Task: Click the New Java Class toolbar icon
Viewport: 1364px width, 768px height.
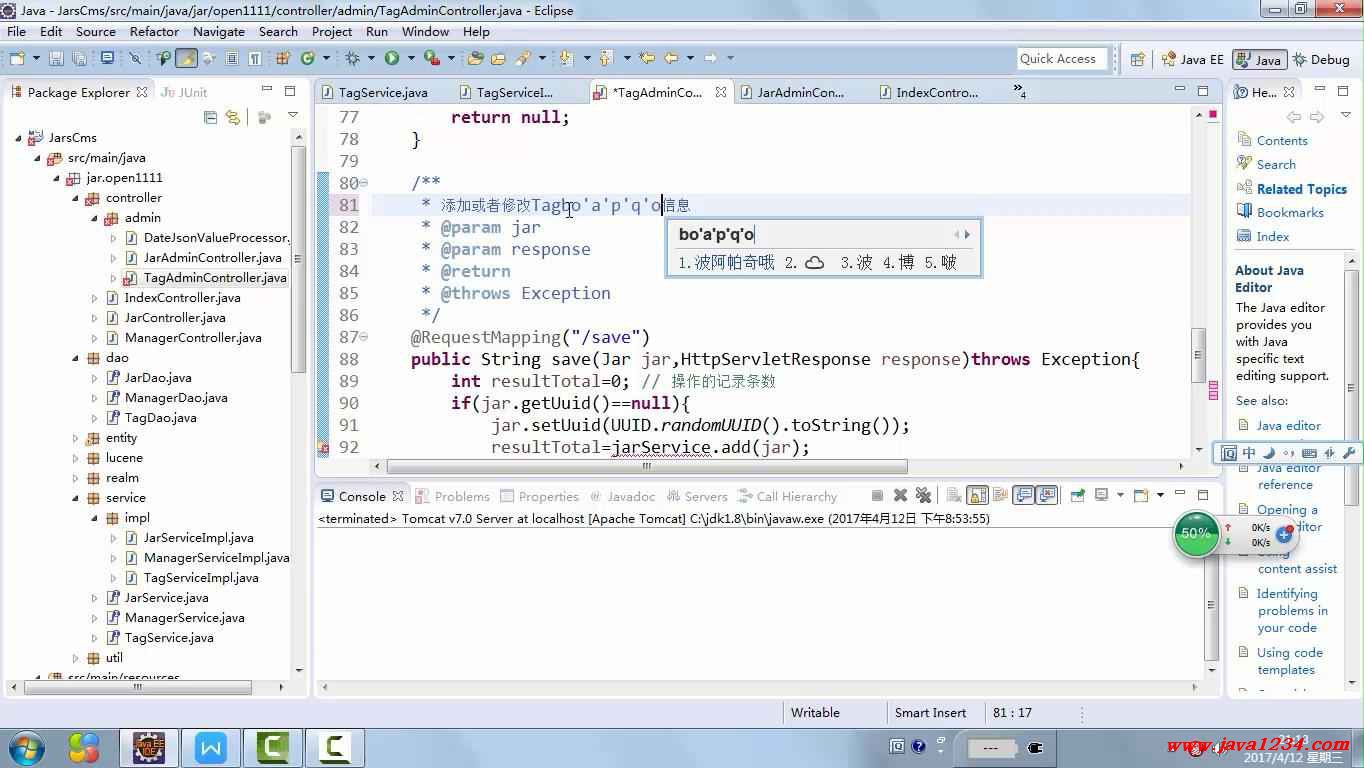Action: point(308,59)
